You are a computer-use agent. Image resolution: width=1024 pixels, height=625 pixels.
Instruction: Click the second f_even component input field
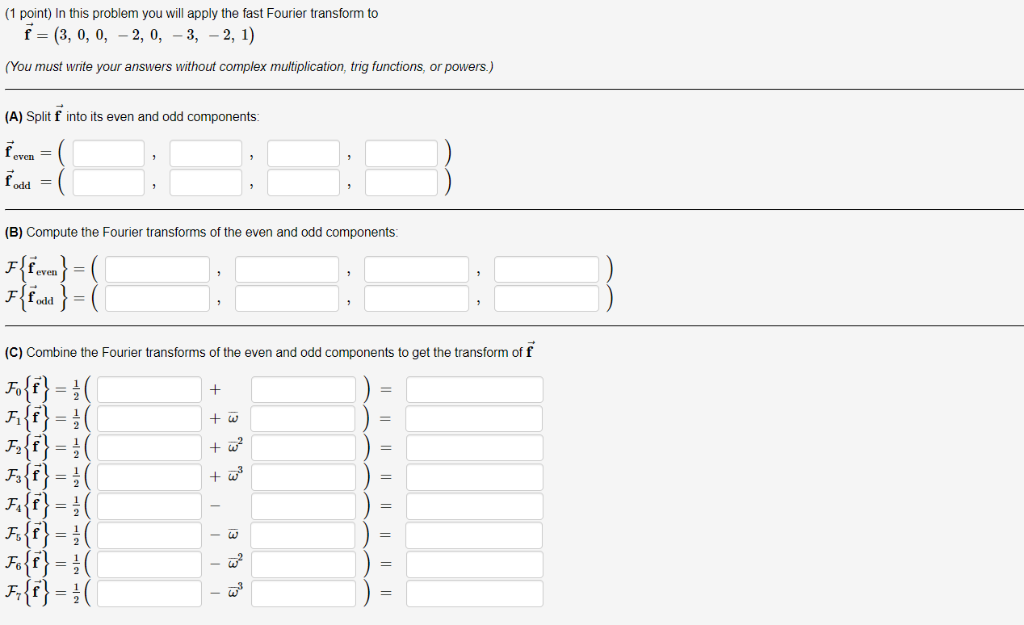point(206,152)
